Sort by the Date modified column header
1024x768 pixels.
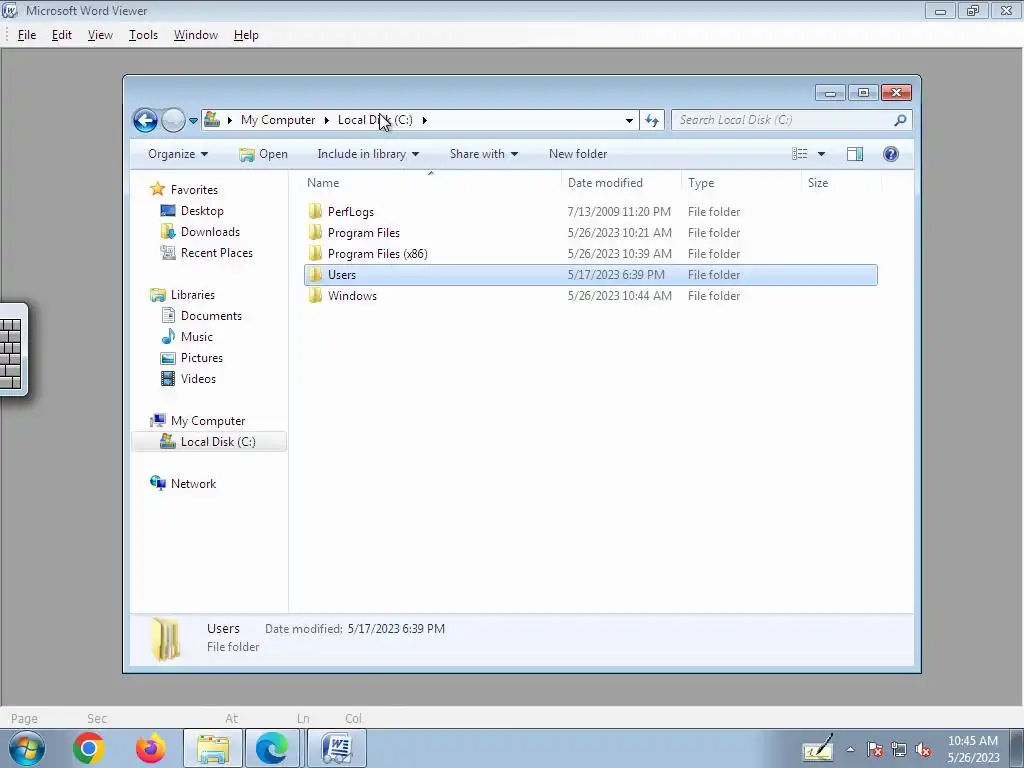point(621,183)
